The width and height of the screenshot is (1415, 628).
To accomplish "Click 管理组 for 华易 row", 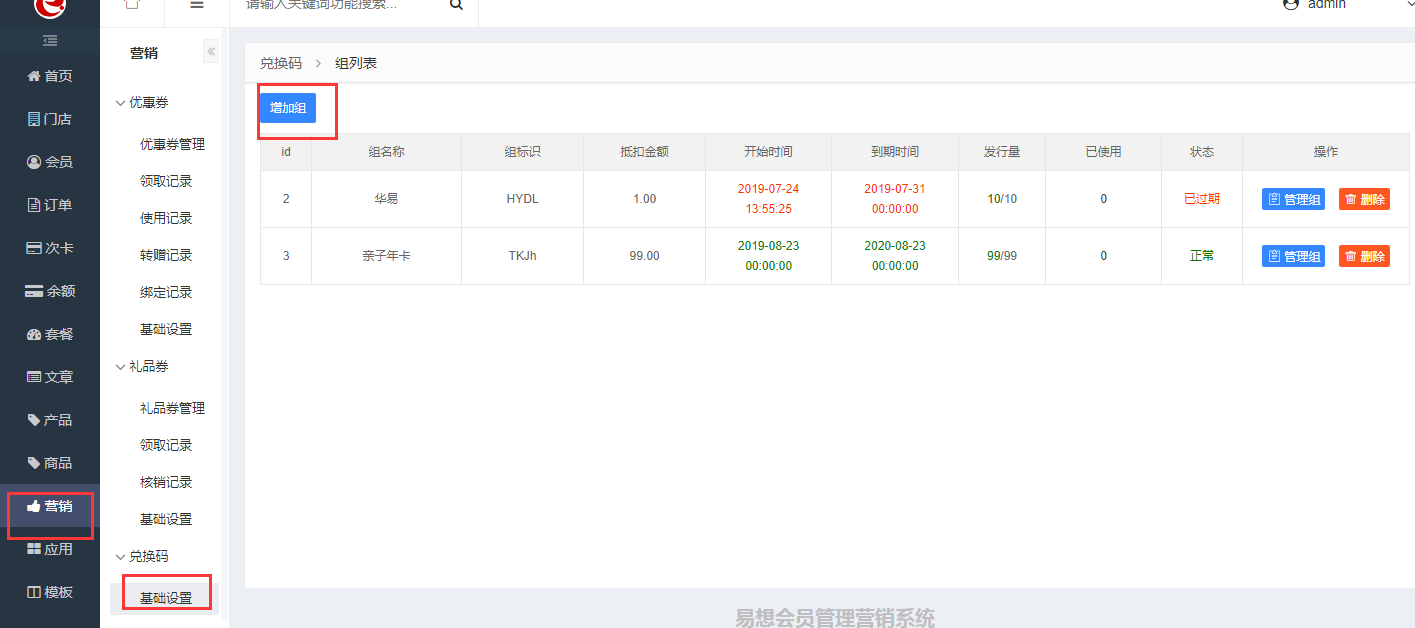I will (1293, 199).
